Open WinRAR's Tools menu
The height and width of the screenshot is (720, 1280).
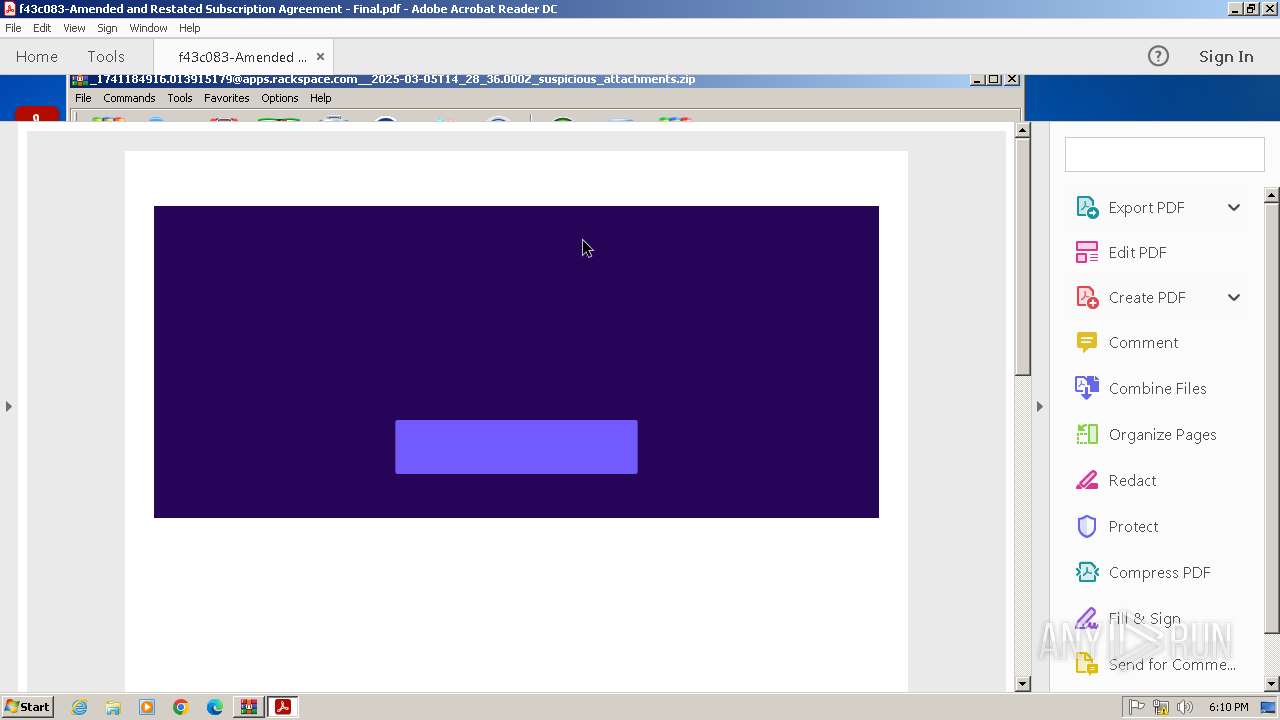coord(180,98)
